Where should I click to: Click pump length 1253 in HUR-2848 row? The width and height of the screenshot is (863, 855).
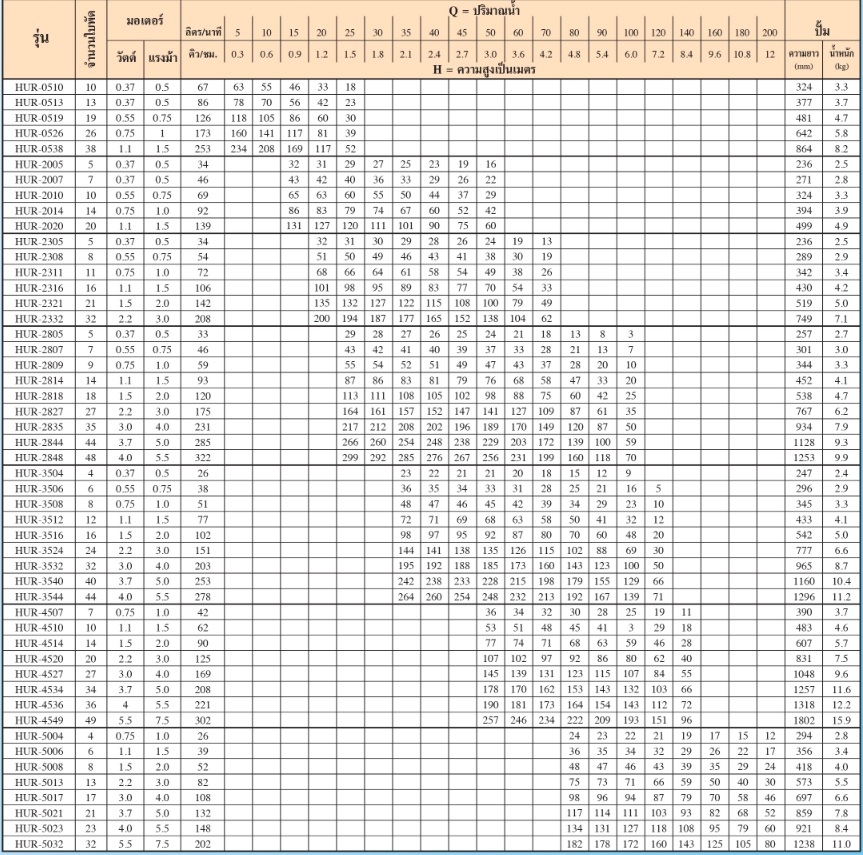pyautogui.click(x=804, y=458)
